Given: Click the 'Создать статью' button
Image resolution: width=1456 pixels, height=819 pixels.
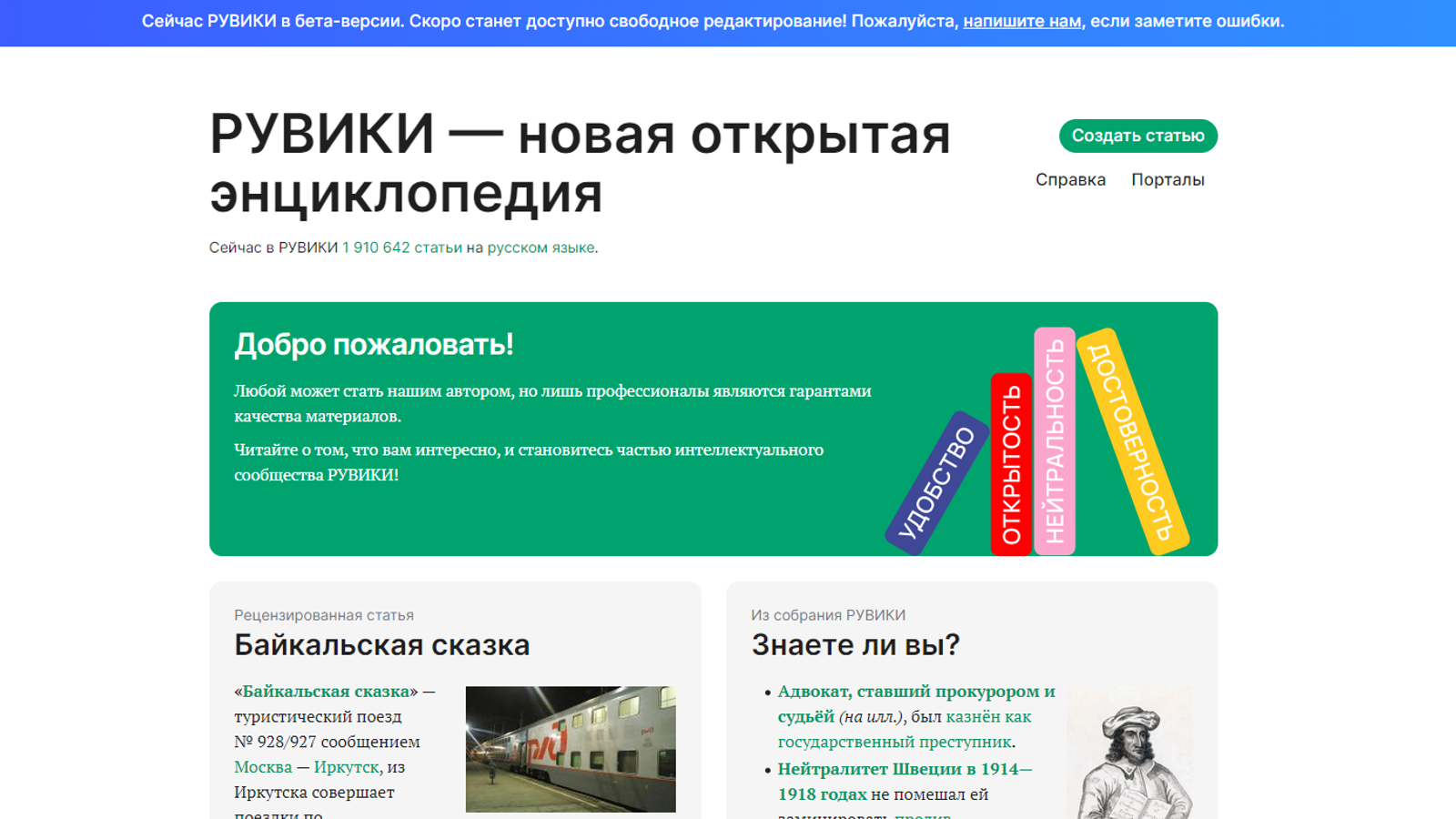Looking at the screenshot, I should [x=1137, y=136].
